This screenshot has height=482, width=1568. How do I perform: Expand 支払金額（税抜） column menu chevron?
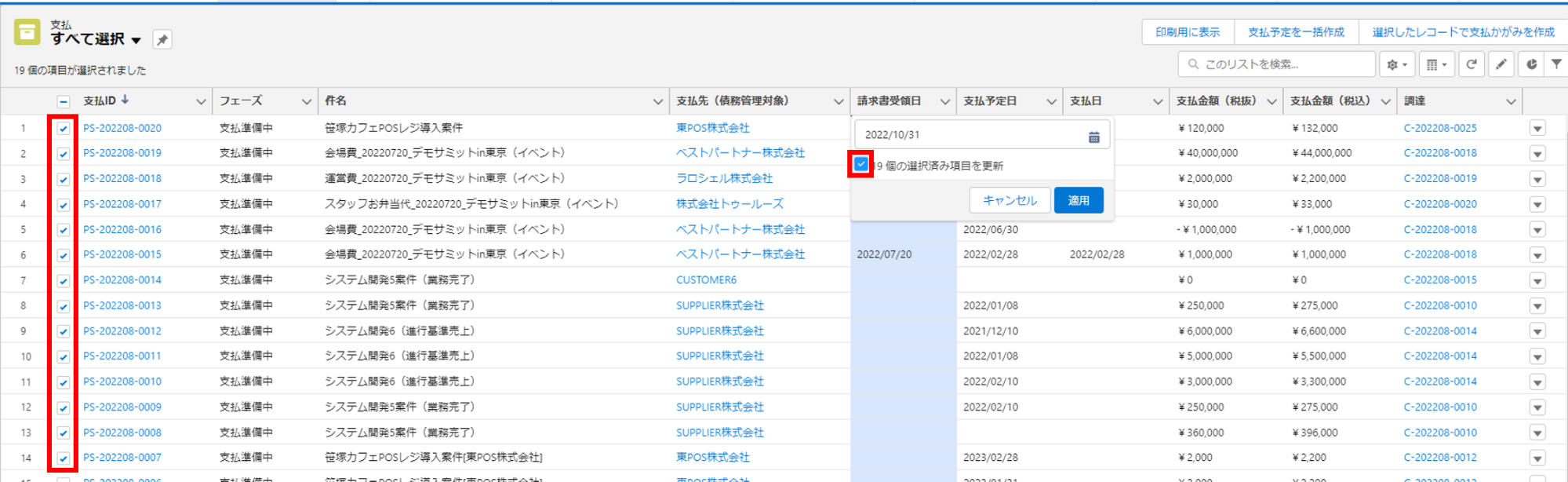(x=1271, y=101)
